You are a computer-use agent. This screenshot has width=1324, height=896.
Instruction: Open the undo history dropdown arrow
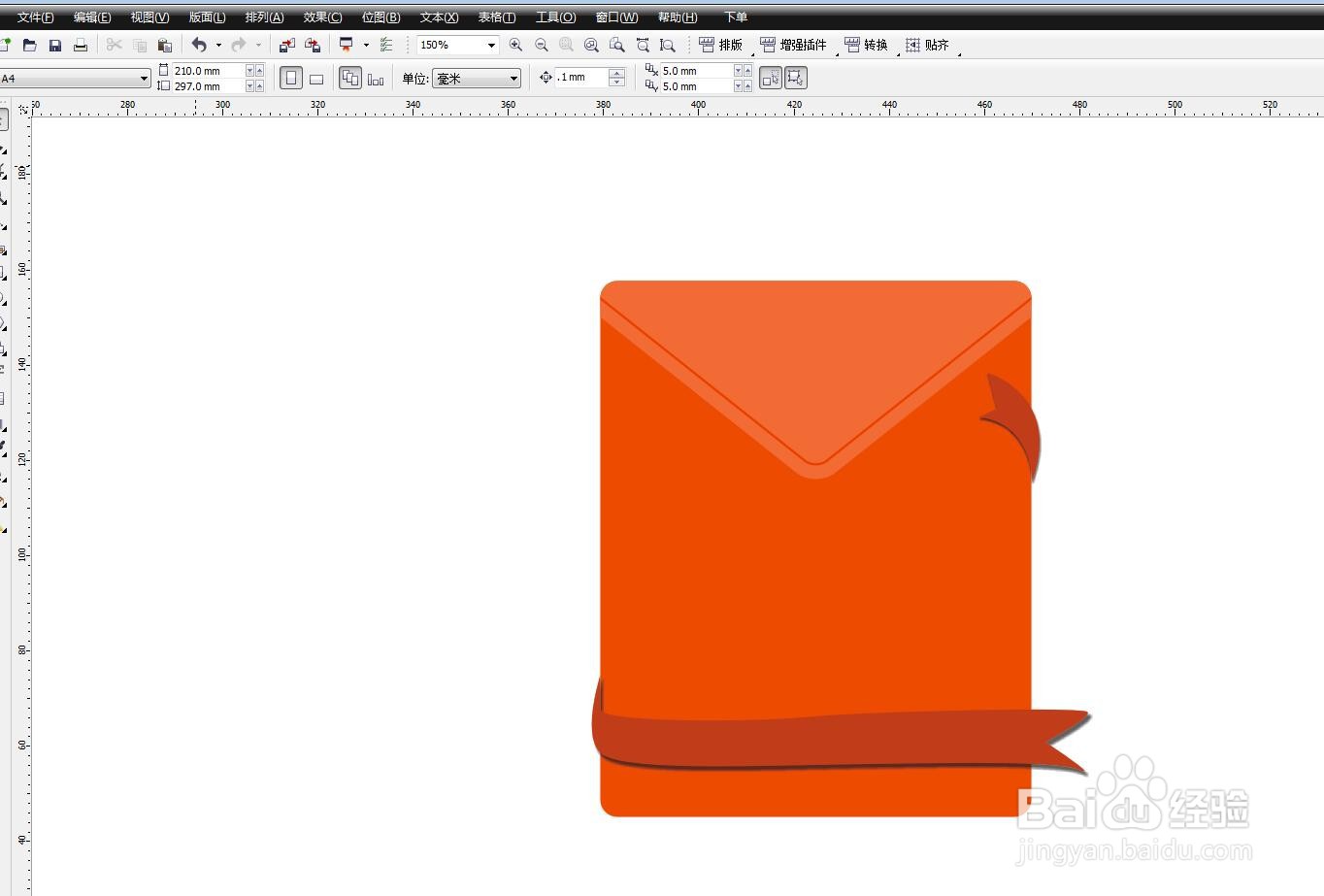click(218, 46)
